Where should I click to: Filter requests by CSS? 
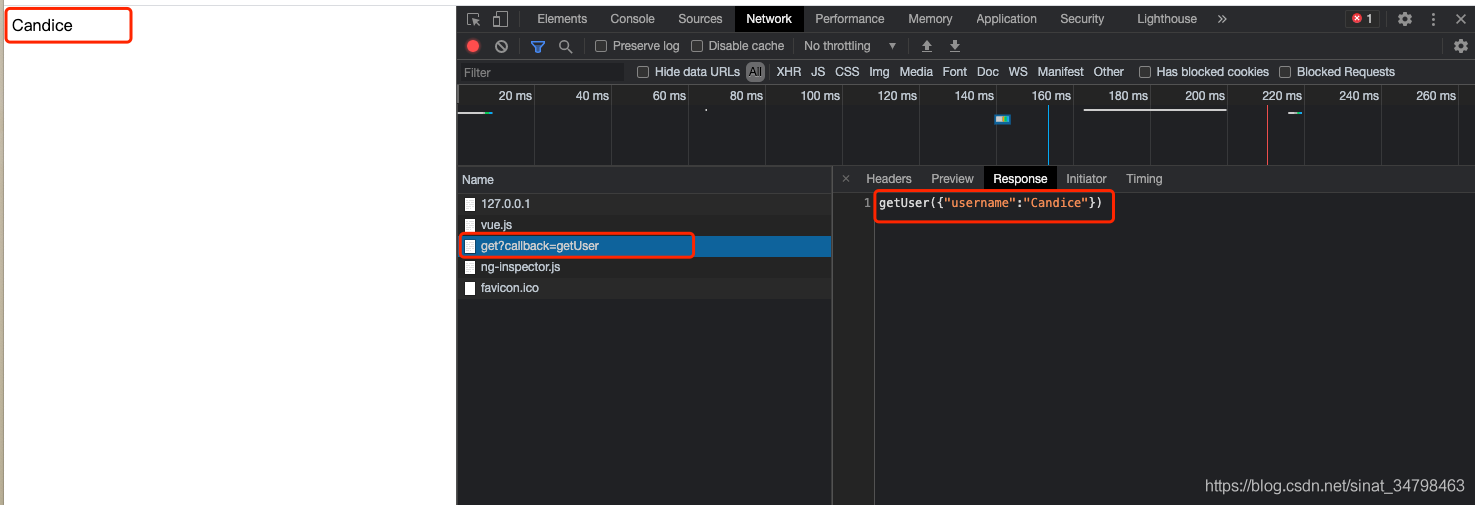coord(847,72)
